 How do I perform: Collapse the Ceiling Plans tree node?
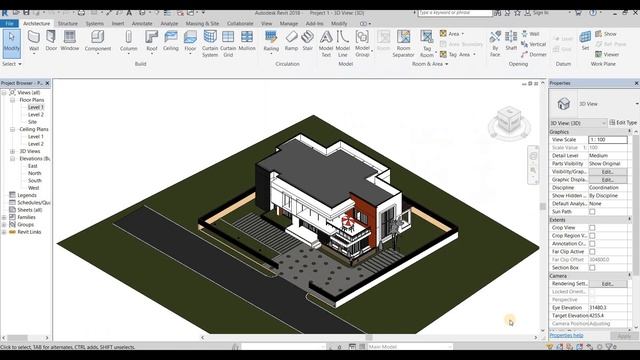pos(13,129)
